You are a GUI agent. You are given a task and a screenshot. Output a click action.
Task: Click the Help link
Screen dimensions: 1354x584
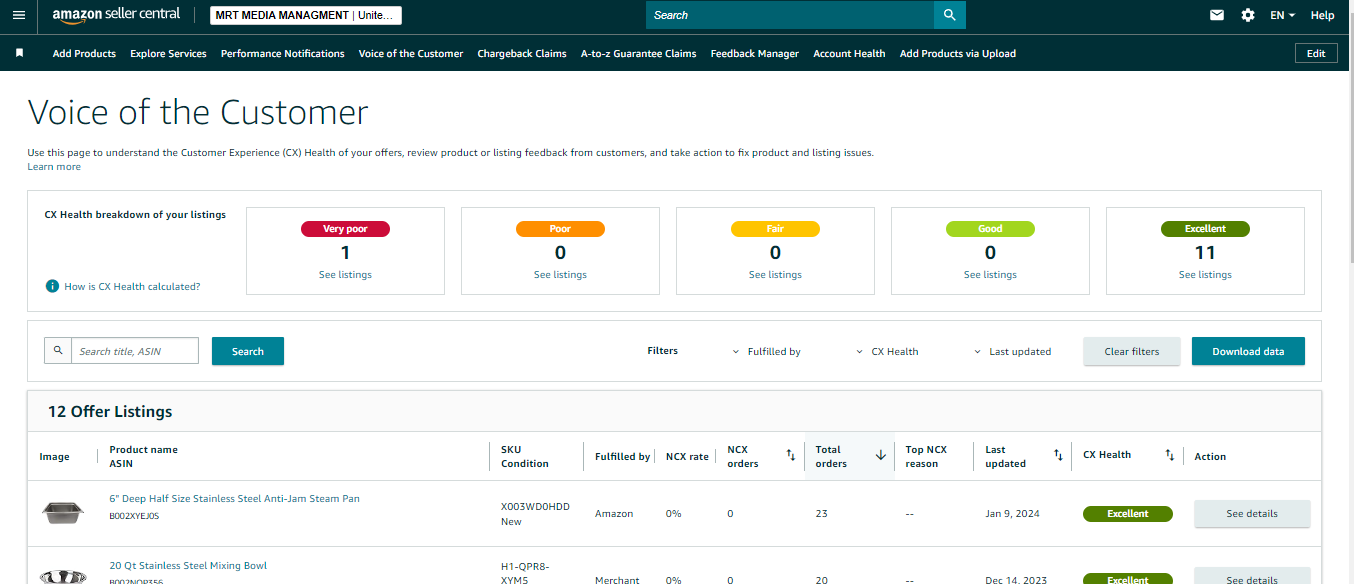1322,15
